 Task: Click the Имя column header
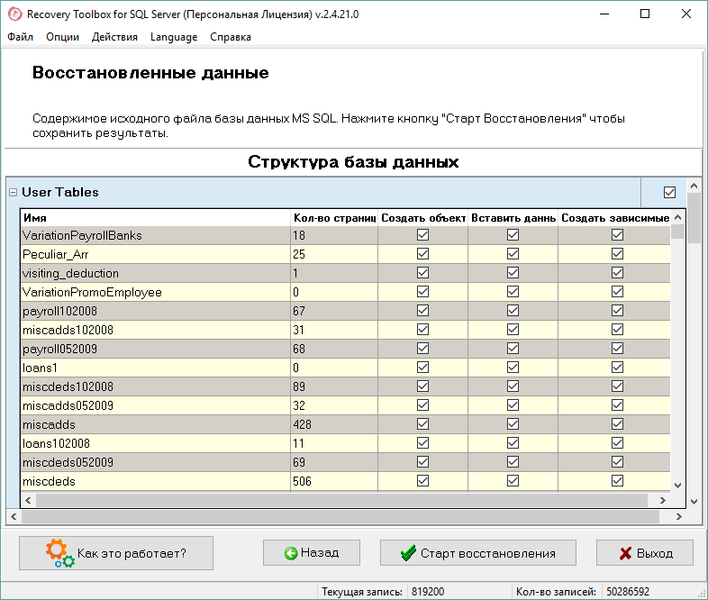(x=156, y=218)
